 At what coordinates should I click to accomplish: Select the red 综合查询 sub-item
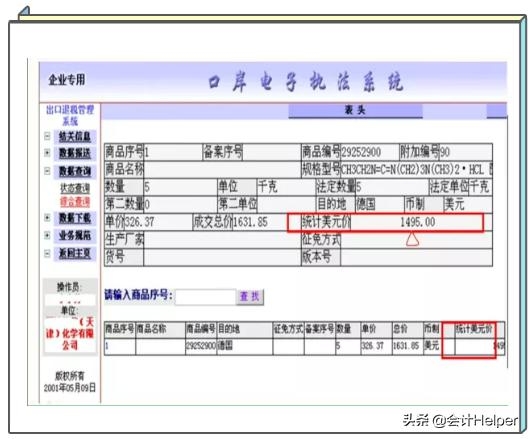tap(75, 202)
